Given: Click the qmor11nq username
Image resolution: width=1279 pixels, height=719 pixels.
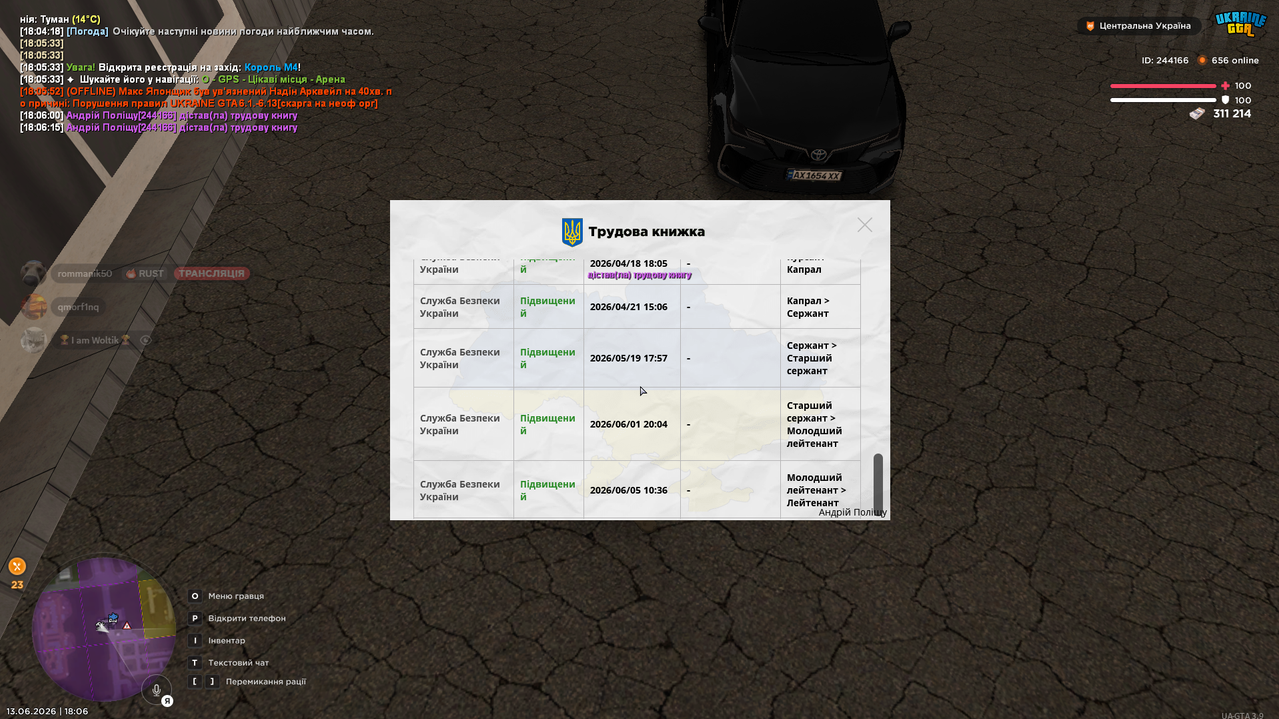Looking at the screenshot, I should click(78, 307).
